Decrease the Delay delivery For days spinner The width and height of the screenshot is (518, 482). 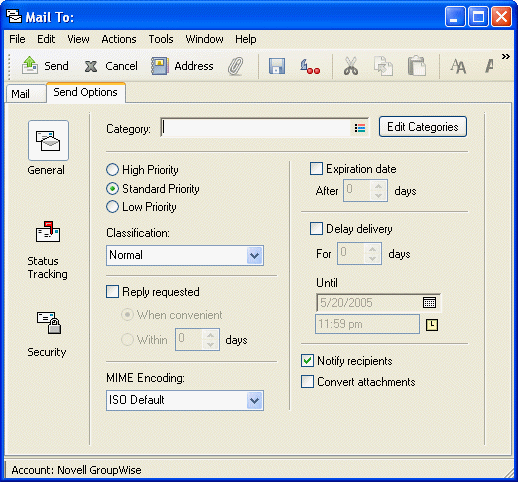pyautogui.click(x=372, y=259)
